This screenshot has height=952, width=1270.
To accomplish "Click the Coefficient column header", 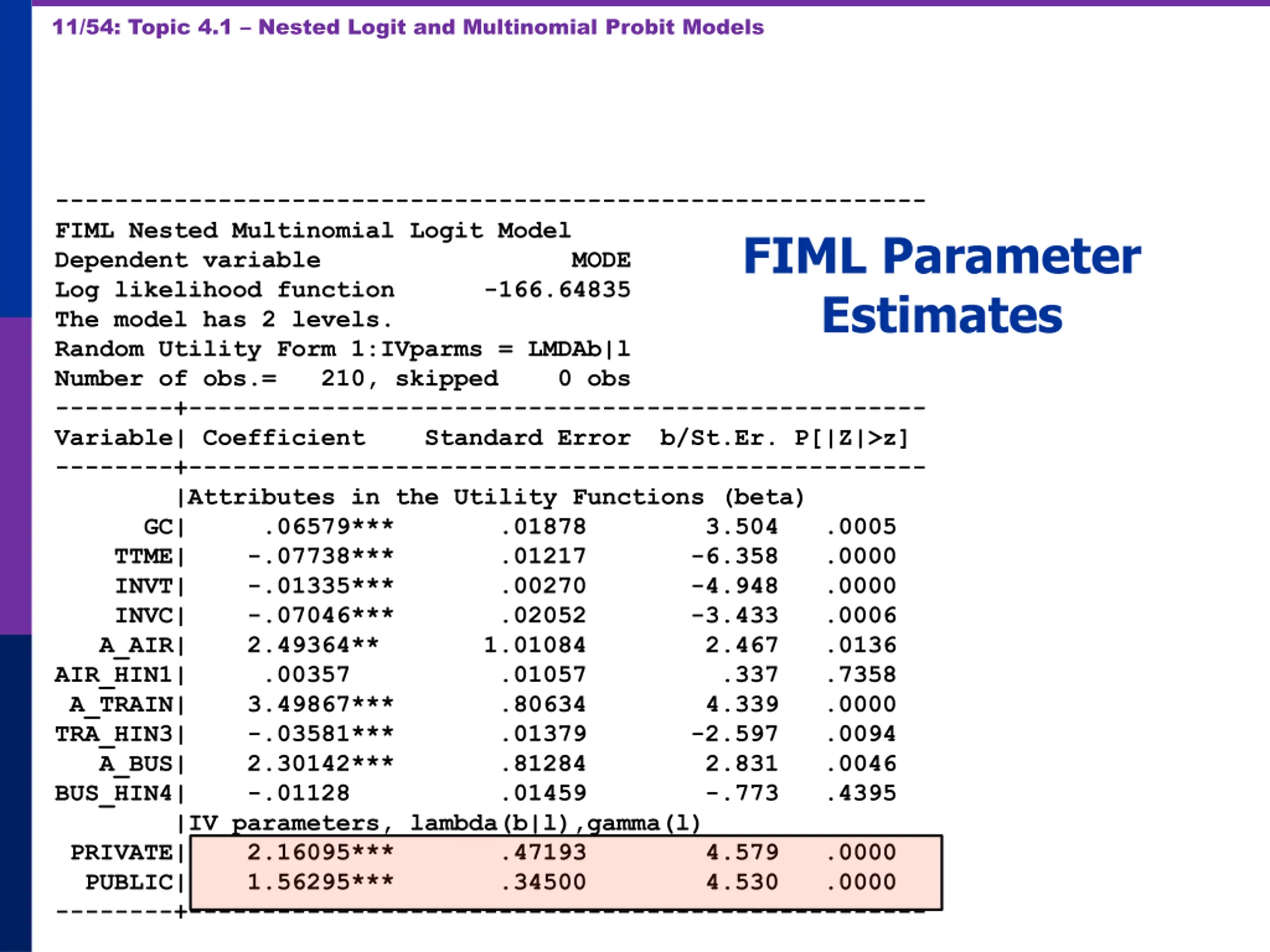I will point(284,438).
